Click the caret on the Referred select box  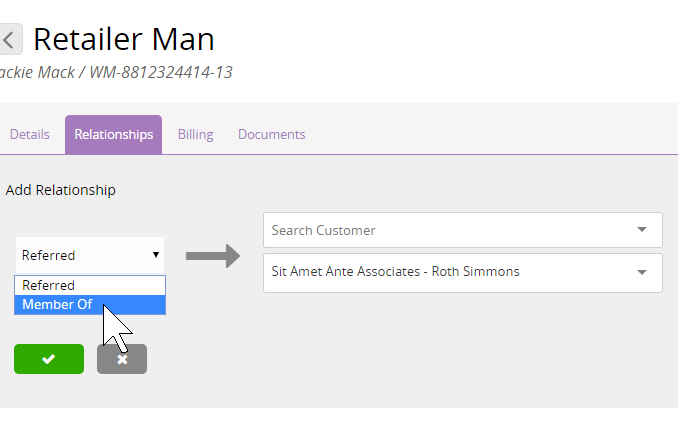(x=156, y=255)
